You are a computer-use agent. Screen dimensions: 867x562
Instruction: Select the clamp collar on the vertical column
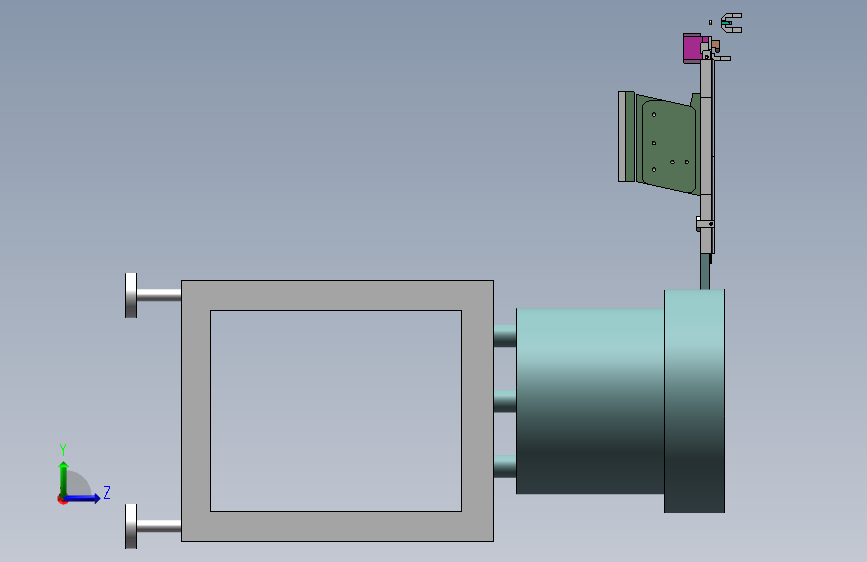[705, 223]
